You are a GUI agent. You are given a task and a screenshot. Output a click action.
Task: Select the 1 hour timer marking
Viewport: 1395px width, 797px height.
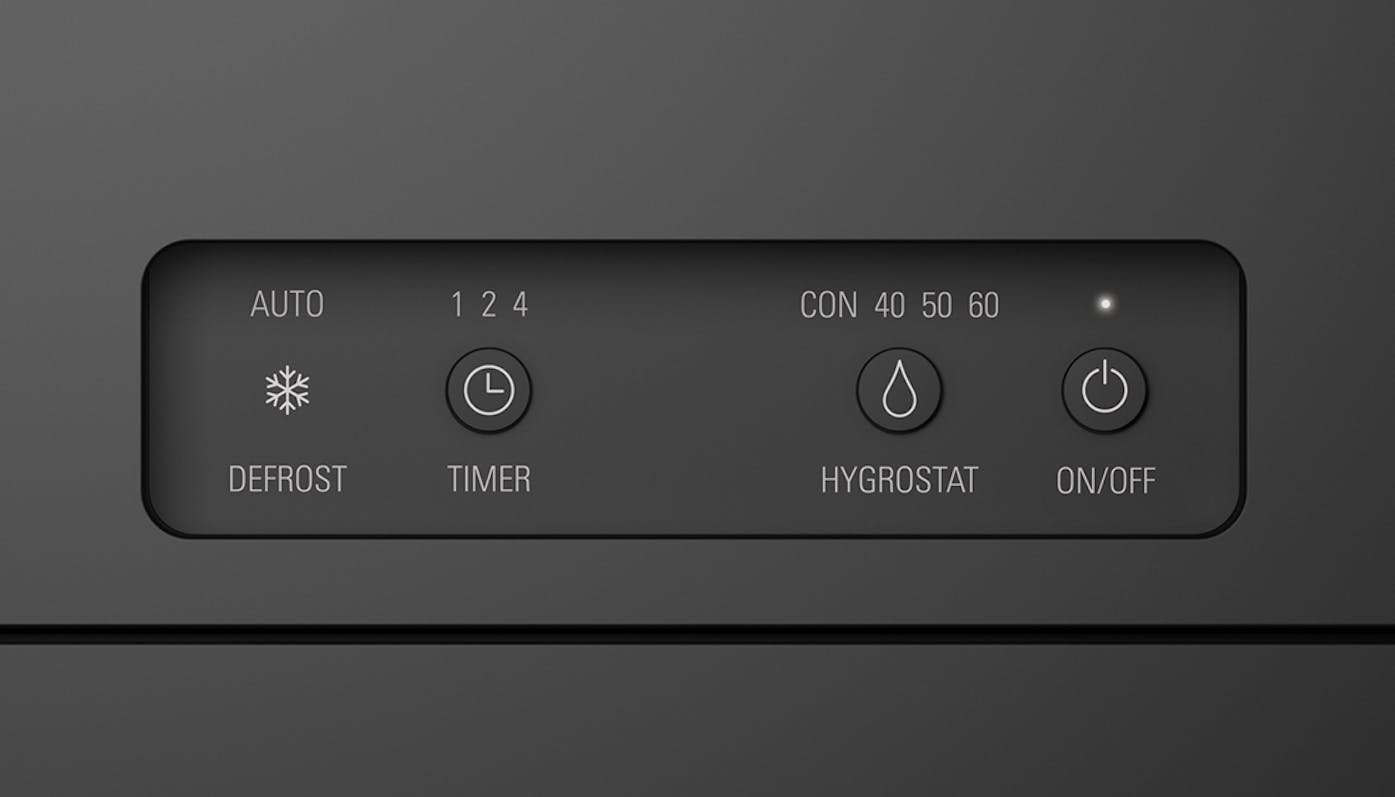pos(457,305)
